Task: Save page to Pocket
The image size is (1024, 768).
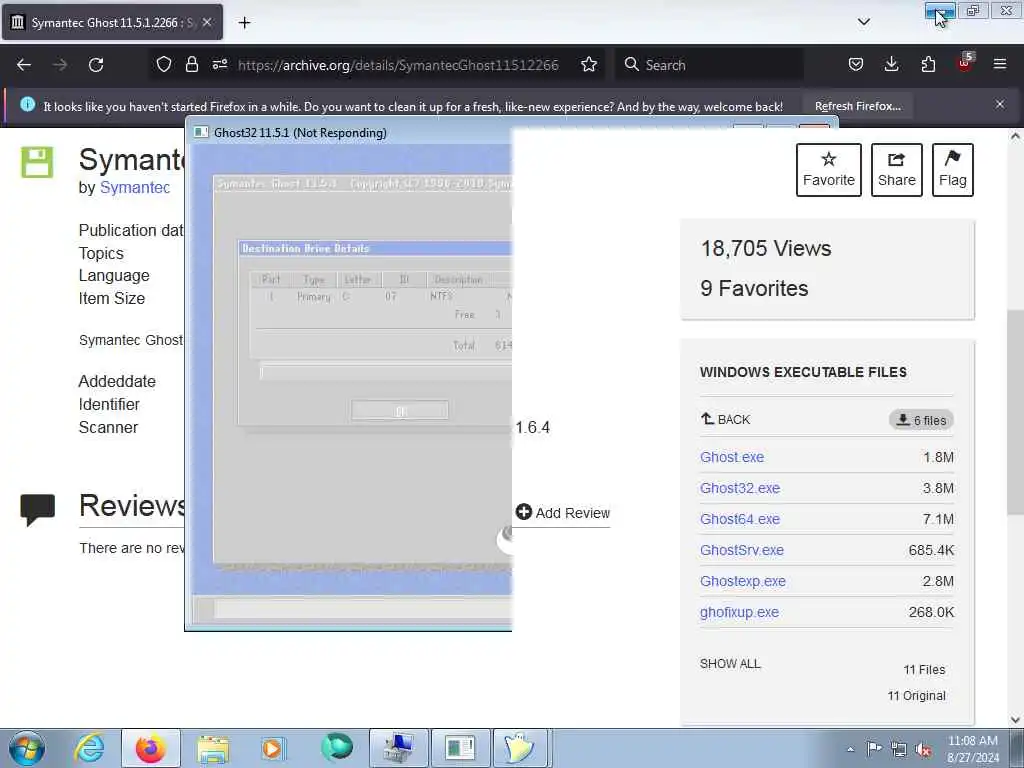Action: [x=856, y=64]
